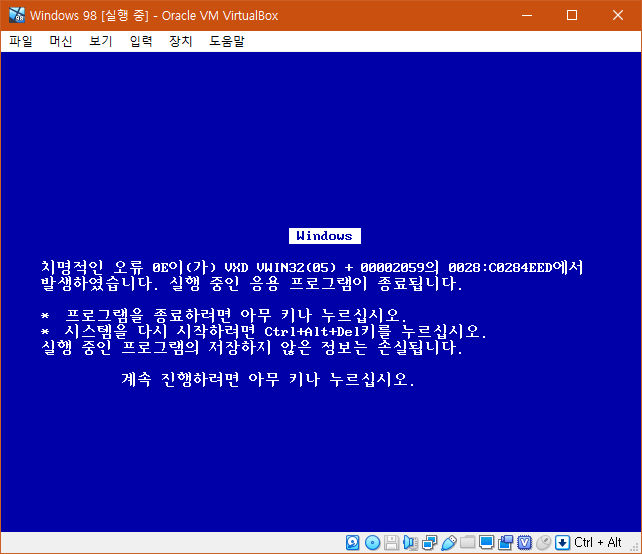Viewport: 642px width, 554px height.
Task: Click the Ctrl + Alt host key label
Action: (x=598, y=543)
